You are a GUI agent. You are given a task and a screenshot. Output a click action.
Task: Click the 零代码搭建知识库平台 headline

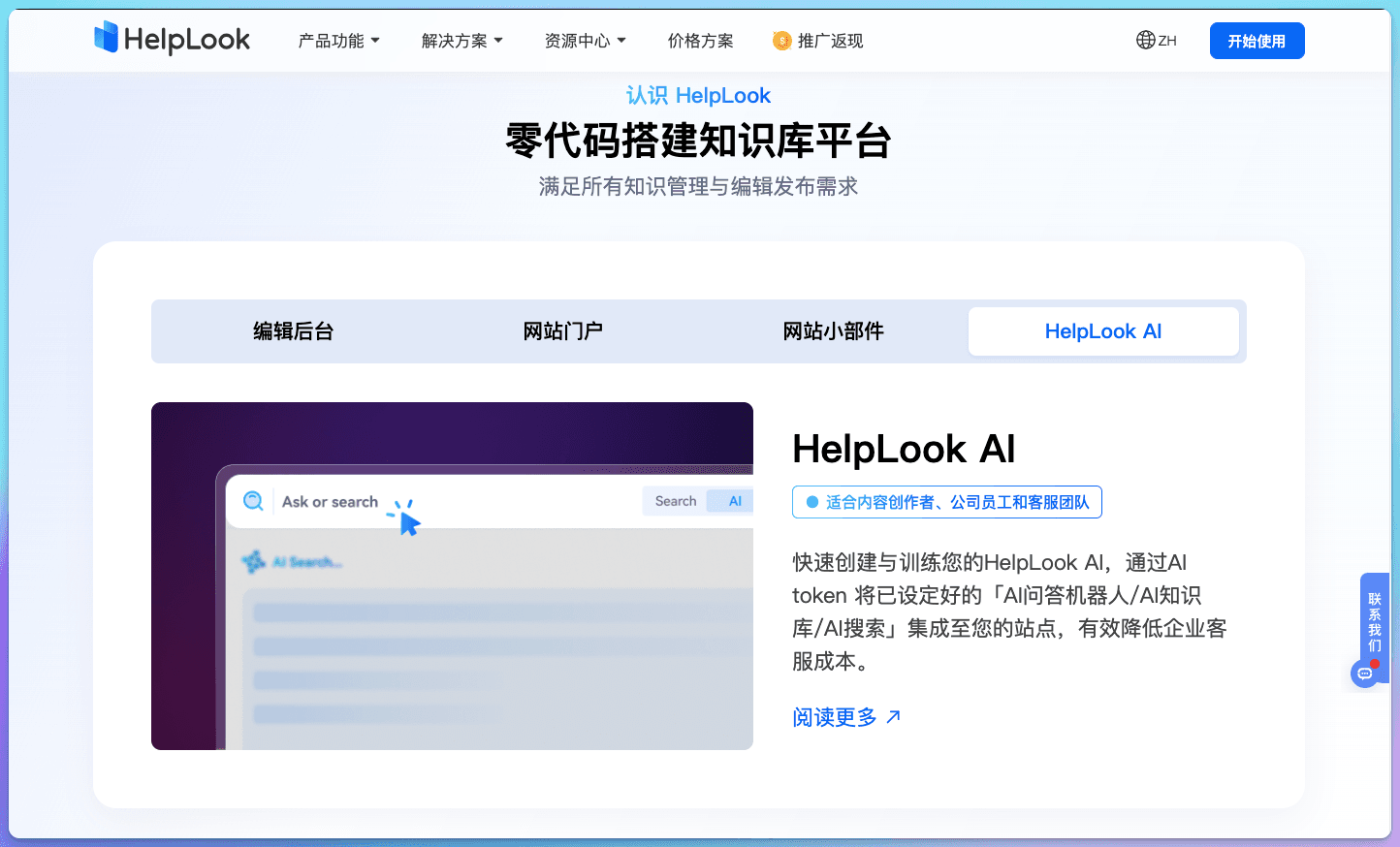(x=698, y=141)
